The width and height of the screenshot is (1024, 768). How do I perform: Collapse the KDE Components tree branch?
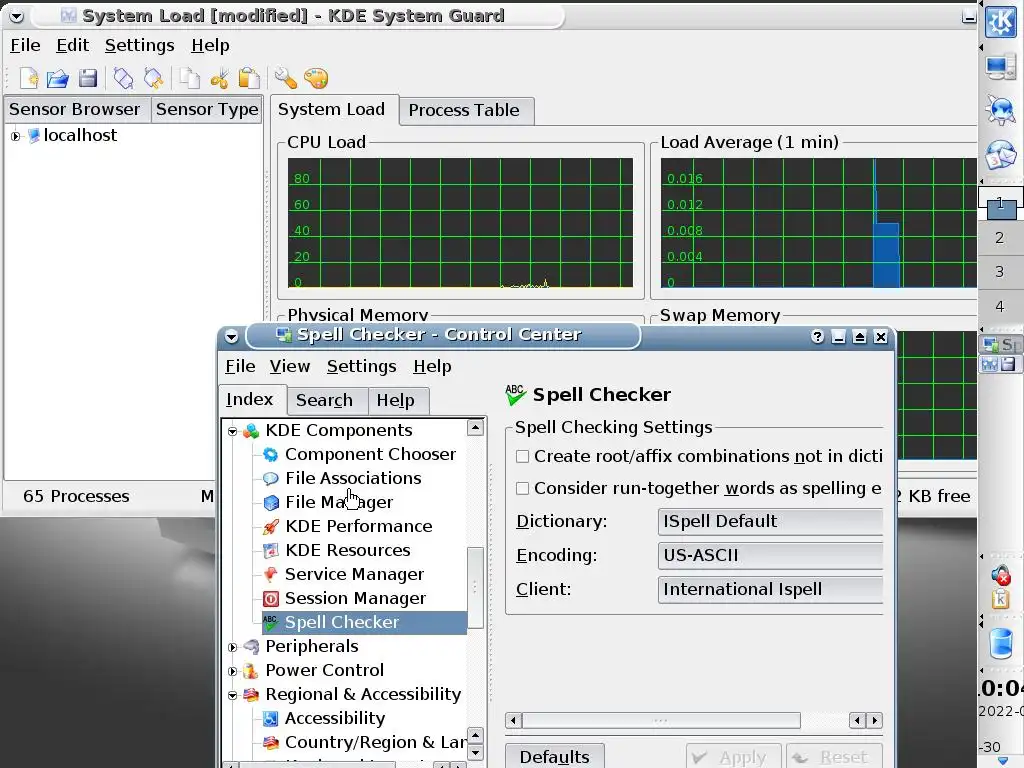click(232, 431)
